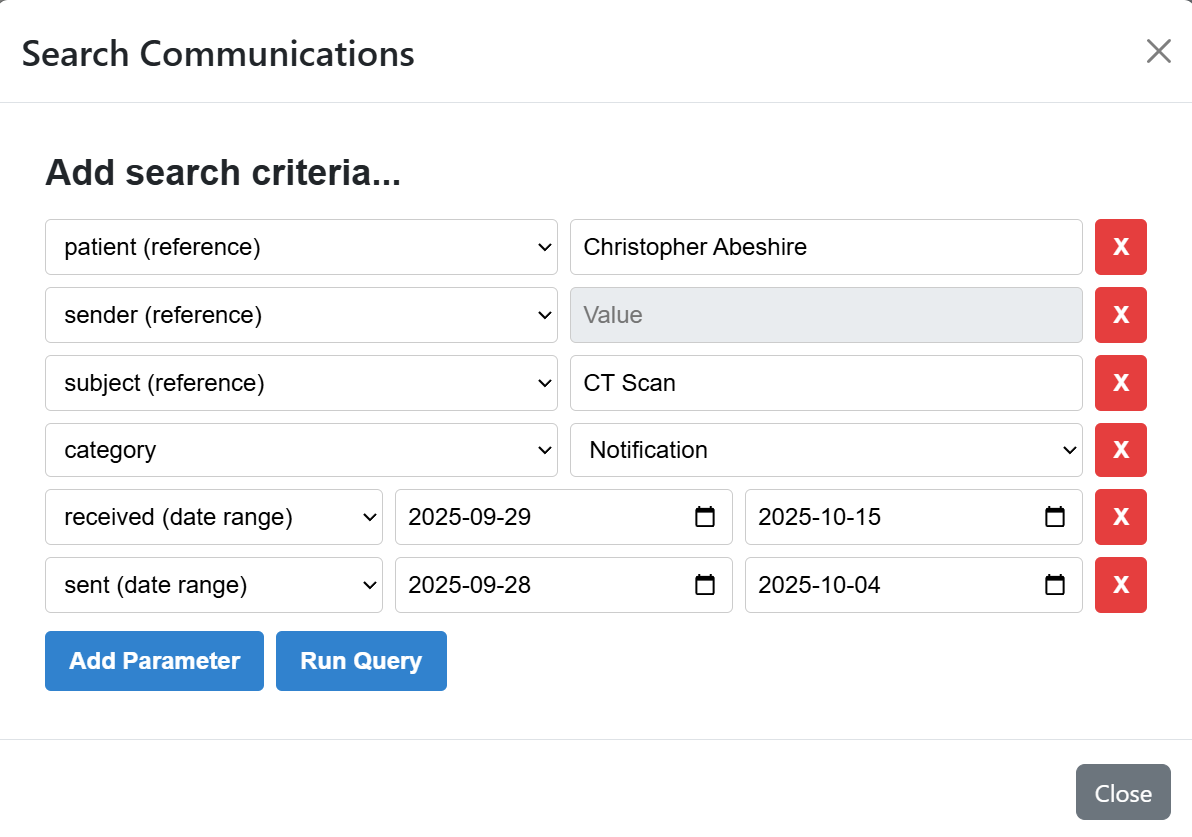The width and height of the screenshot is (1192, 837).
Task: Click the Add Parameter button
Action: point(154,661)
